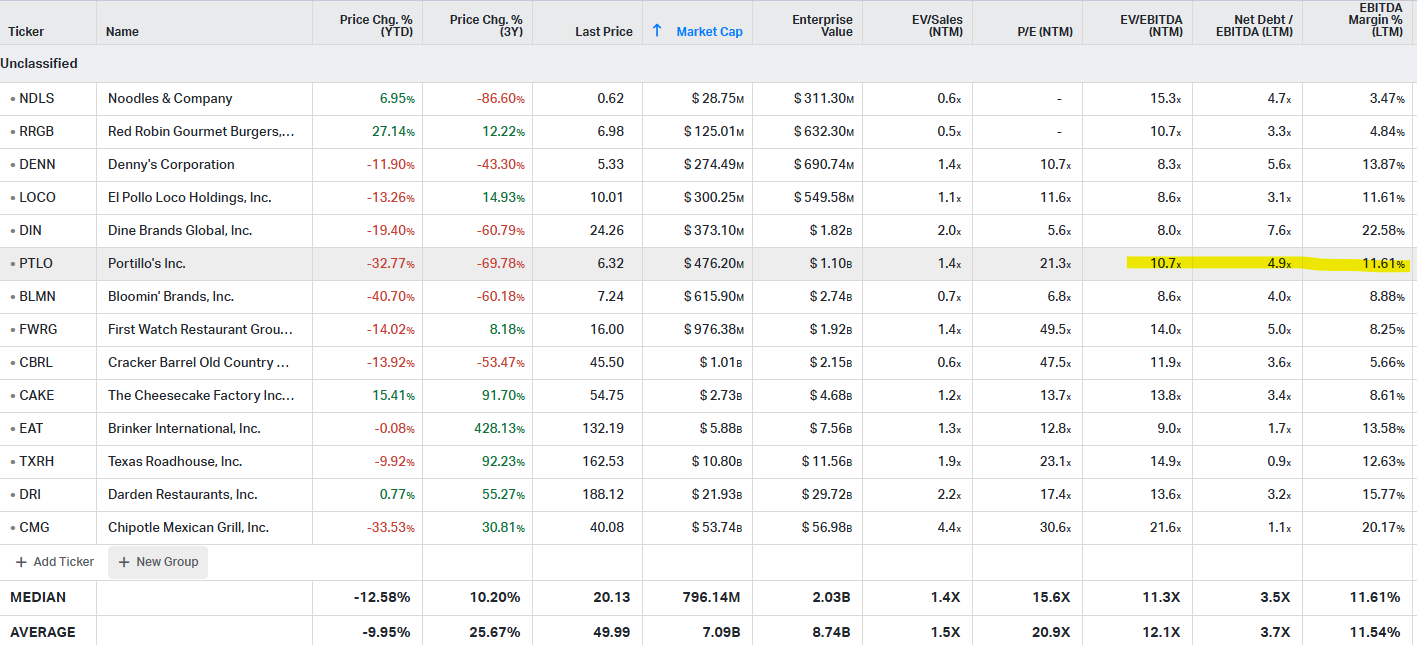The height and width of the screenshot is (645, 1417).
Task: Click Noodles & Company 3Y change -86.60%
Action: pos(501,98)
